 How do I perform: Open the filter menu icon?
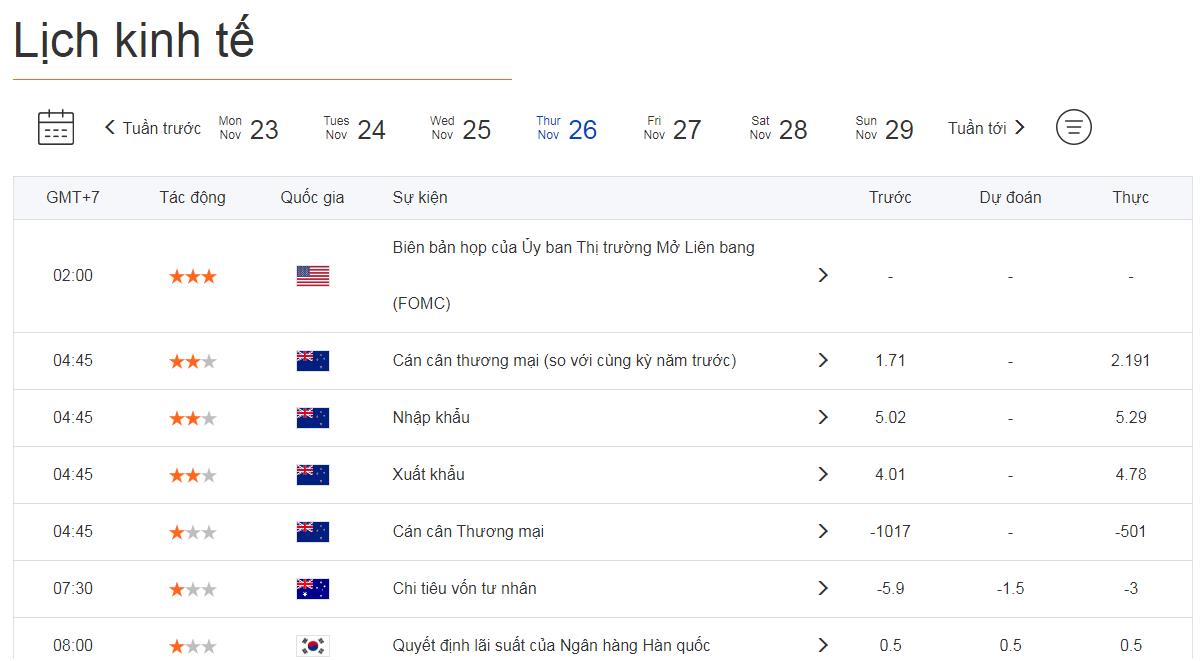click(1073, 127)
